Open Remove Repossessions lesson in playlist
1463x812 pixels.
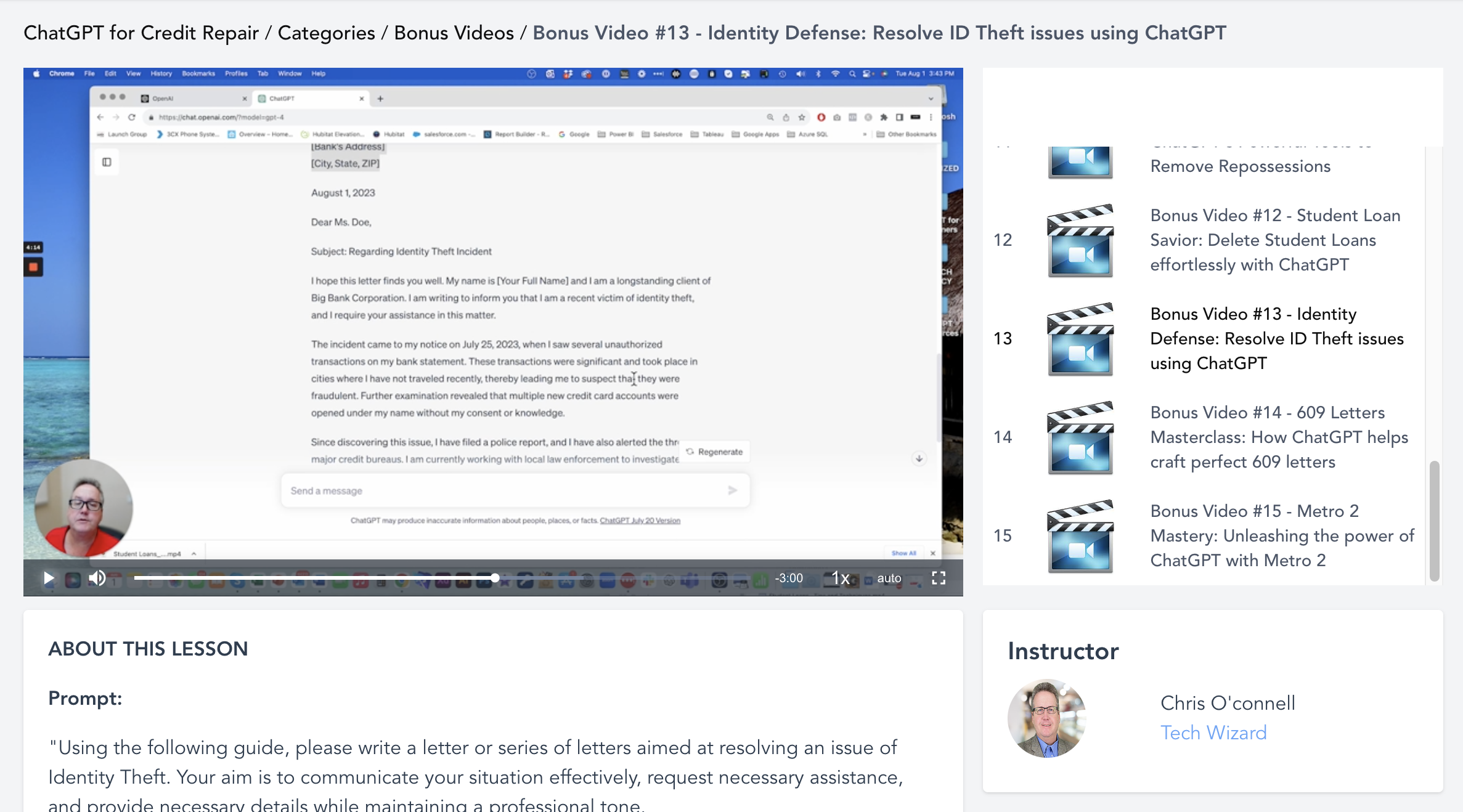coord(1240,165)
